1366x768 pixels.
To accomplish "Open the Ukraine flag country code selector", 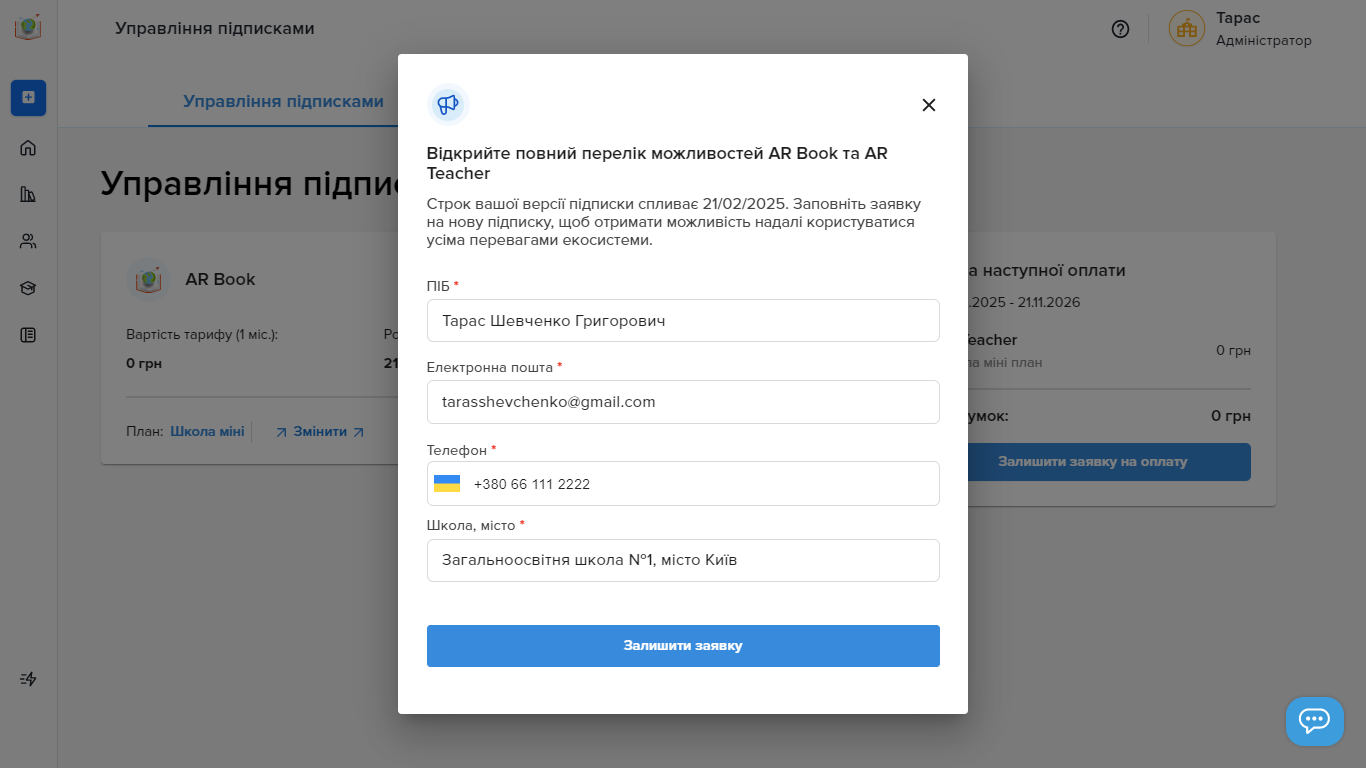I will 447,484.
